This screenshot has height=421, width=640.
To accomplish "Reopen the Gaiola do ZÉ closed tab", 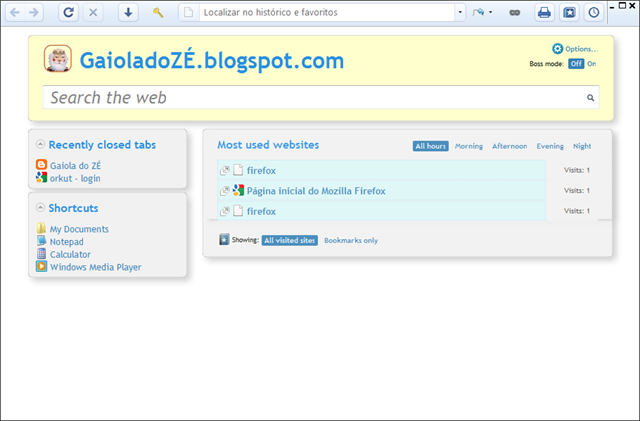I will (76, 165).
